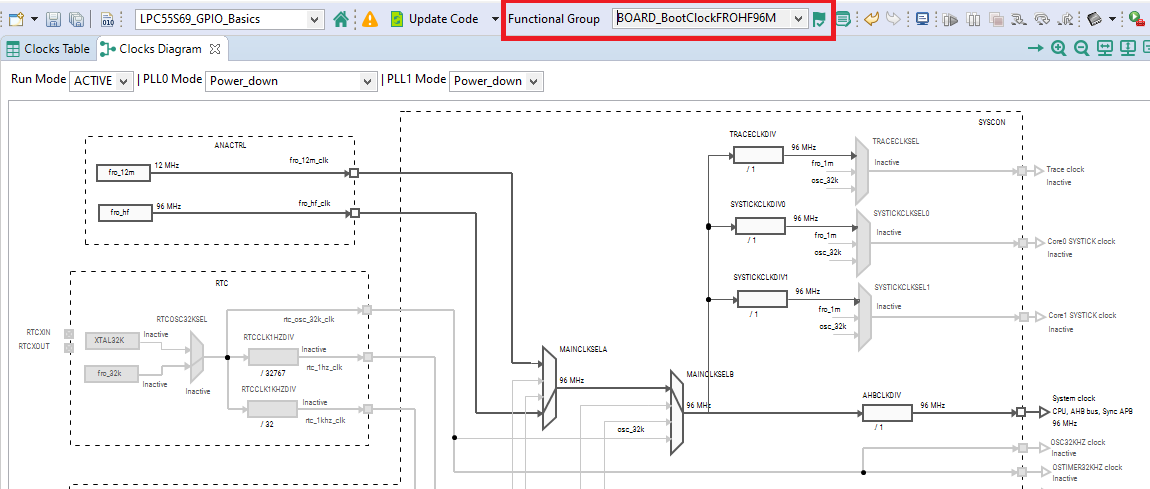Screen dimensions: 1150x489
Task: Select the MAINCLKSELA multiplexer in diagram
Action: click(548, 388)
